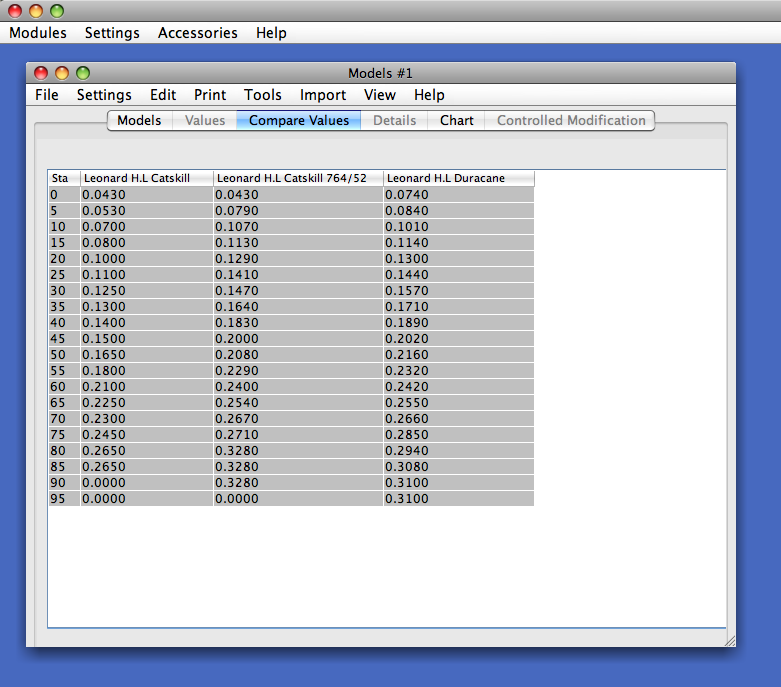Click the main application yellow minimize button
The image size is (781, 687).
(x=36, y=10)
